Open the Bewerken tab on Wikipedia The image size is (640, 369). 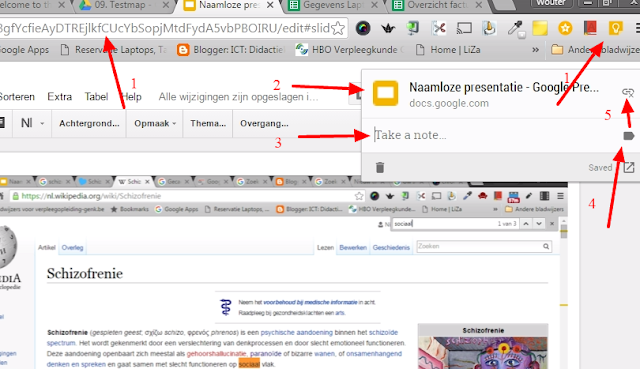pyautogui.click(x=353, y=248)
